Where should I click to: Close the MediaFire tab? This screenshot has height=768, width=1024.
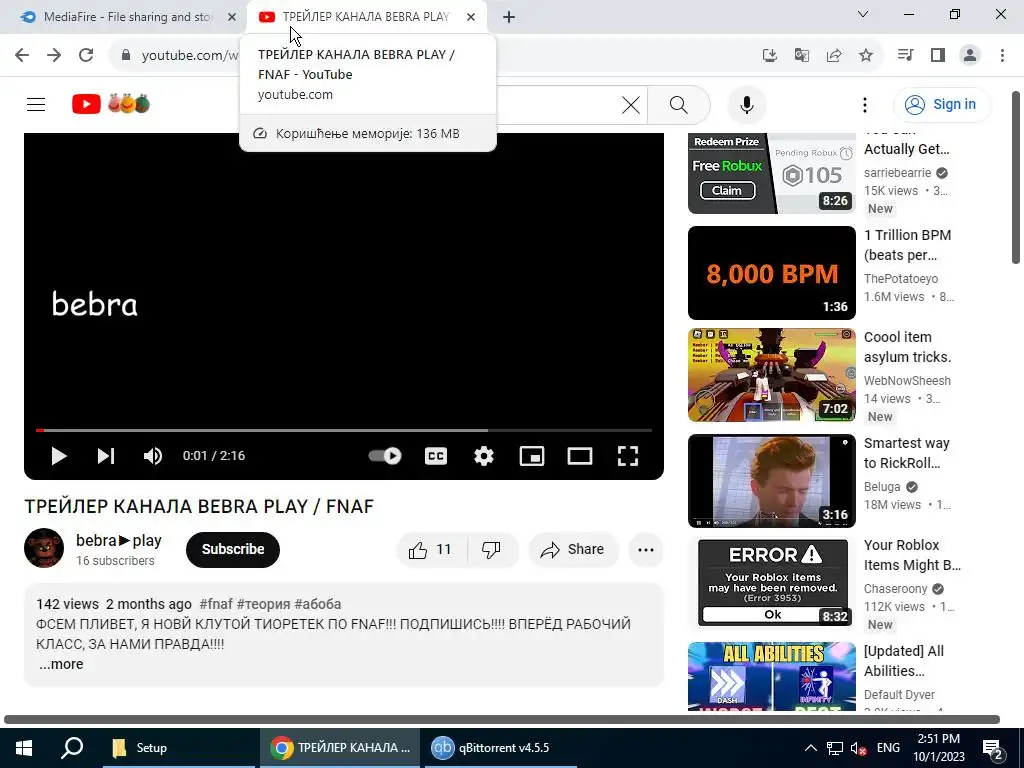pyautogui.click(x=231, y=17)
